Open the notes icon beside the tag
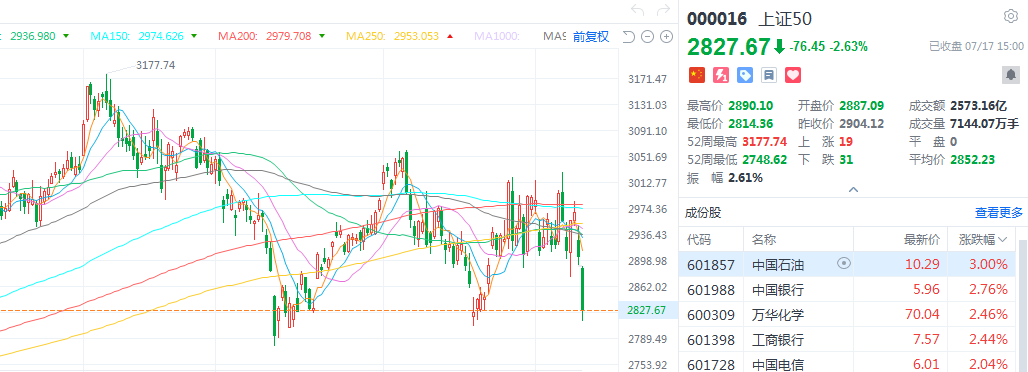 (769, 75)
